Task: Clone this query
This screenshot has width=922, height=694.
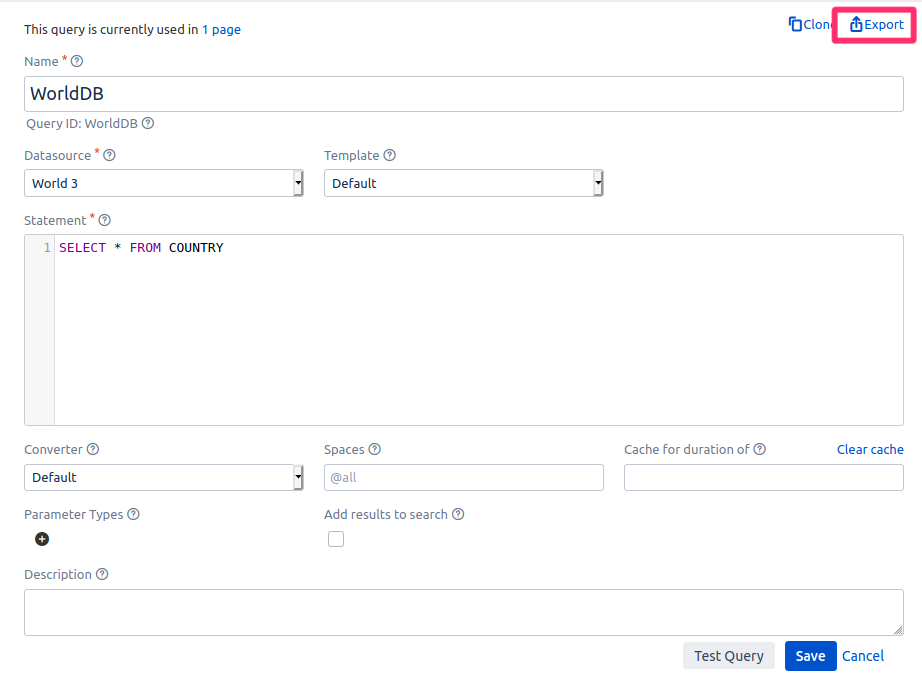Action: pos(811,25)
